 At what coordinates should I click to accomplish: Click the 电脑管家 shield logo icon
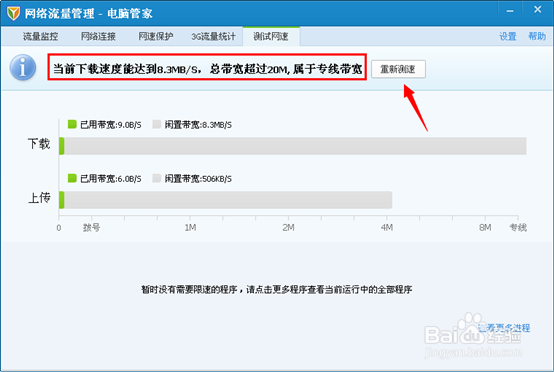point(13,13)
